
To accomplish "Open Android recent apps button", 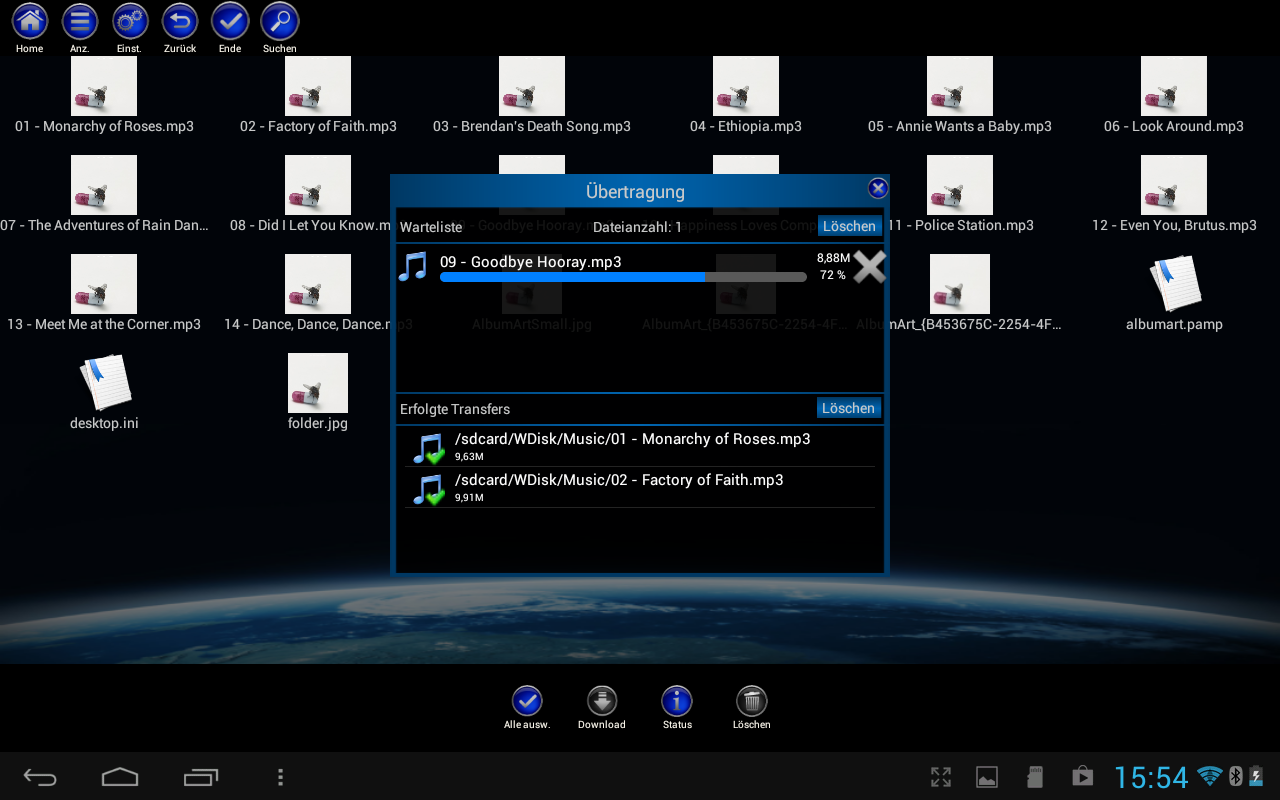I will click(x=201, y=777).
